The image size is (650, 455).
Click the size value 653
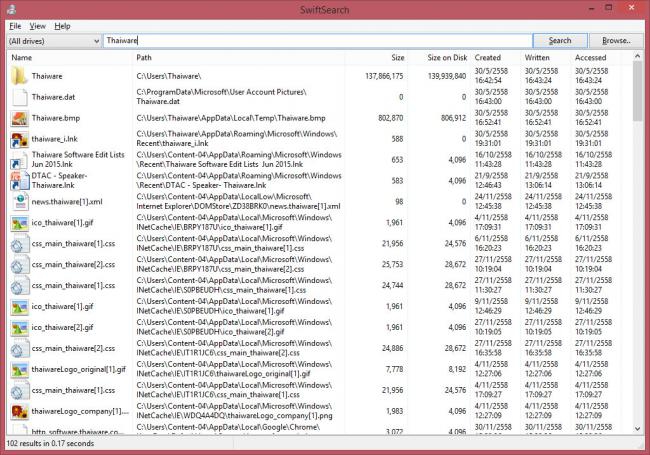pyautogui.click(x=397, y=160)
